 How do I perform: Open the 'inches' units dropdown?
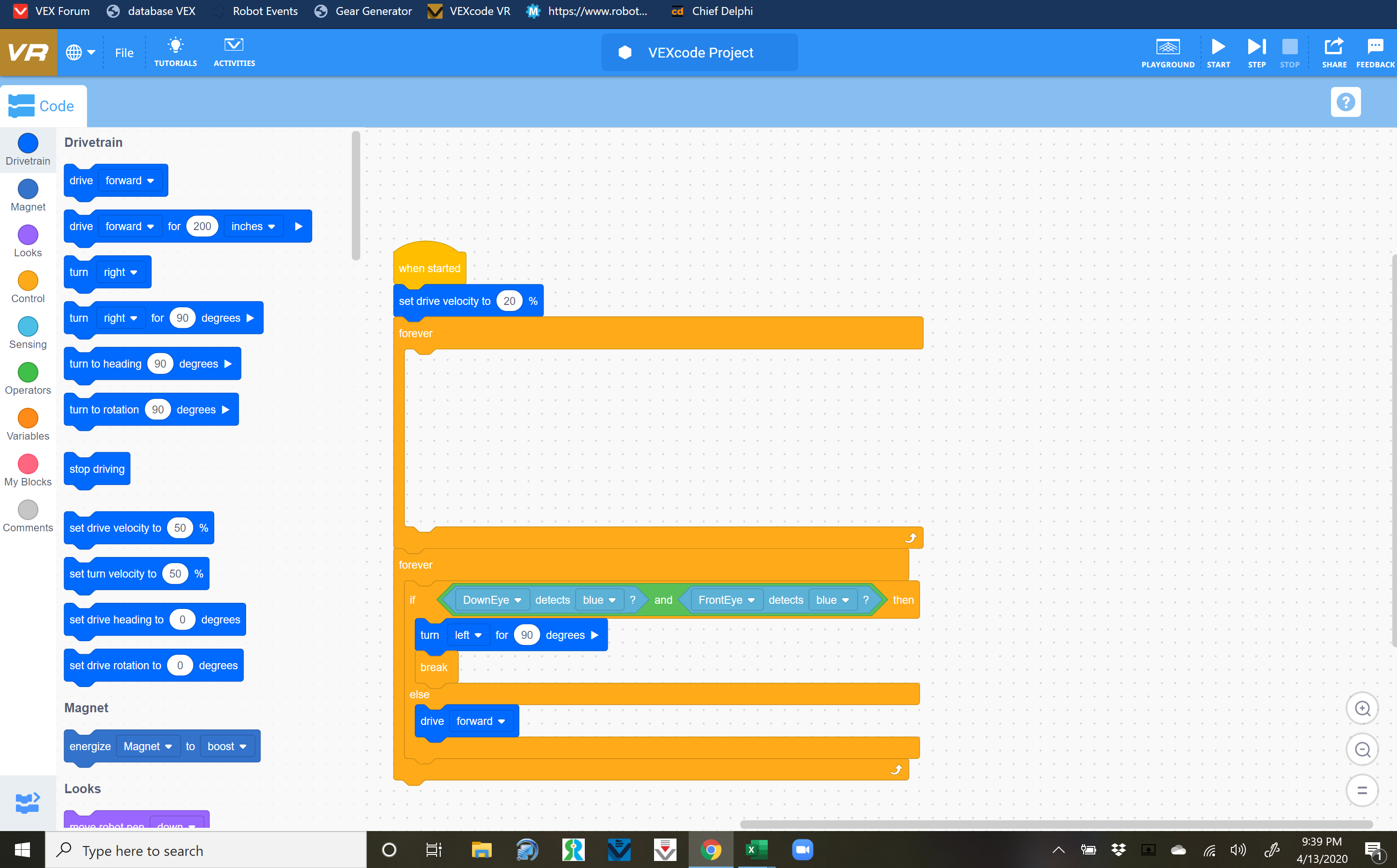click(x=253, y=227)
